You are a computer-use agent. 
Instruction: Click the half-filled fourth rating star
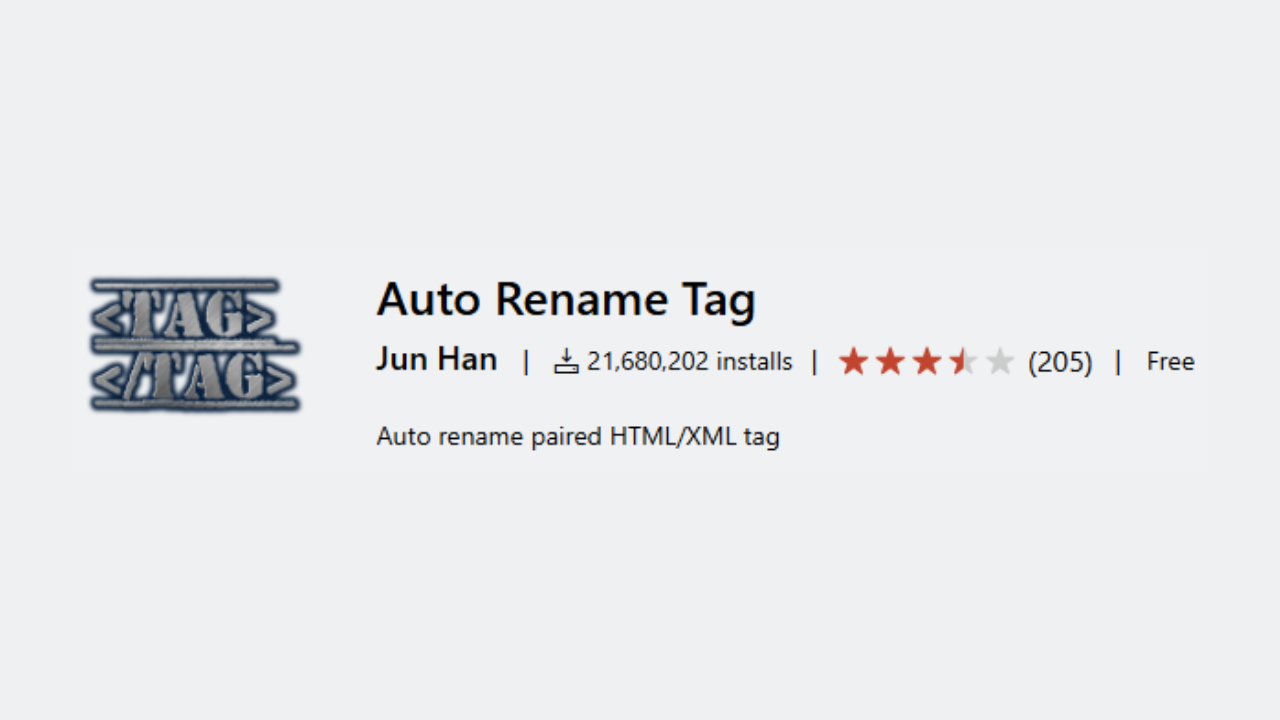coord(964,361)
